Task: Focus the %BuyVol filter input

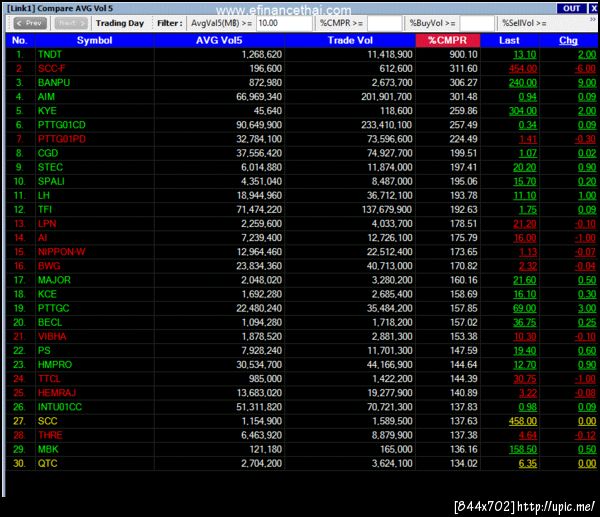Action: click(x=477, y=23)
